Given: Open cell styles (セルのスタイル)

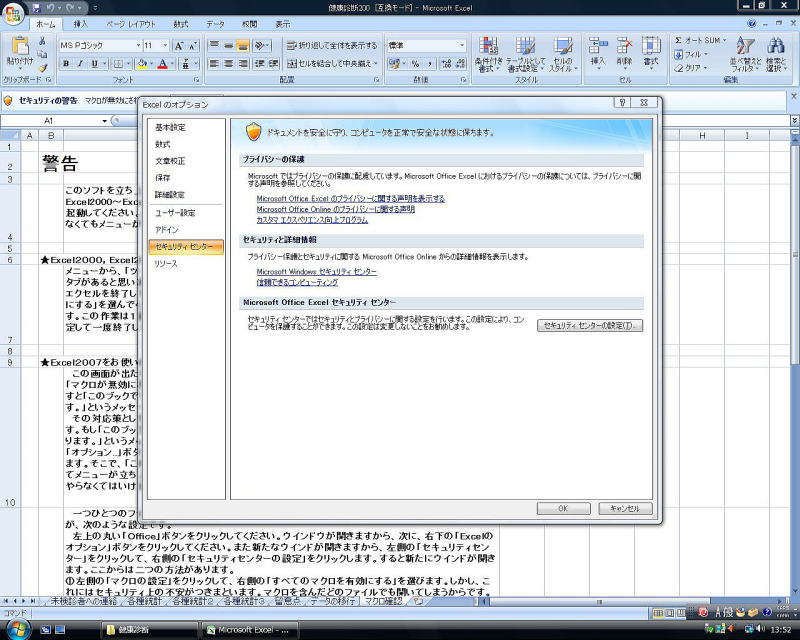Looking at the screenshot, I should coord(562,54).
